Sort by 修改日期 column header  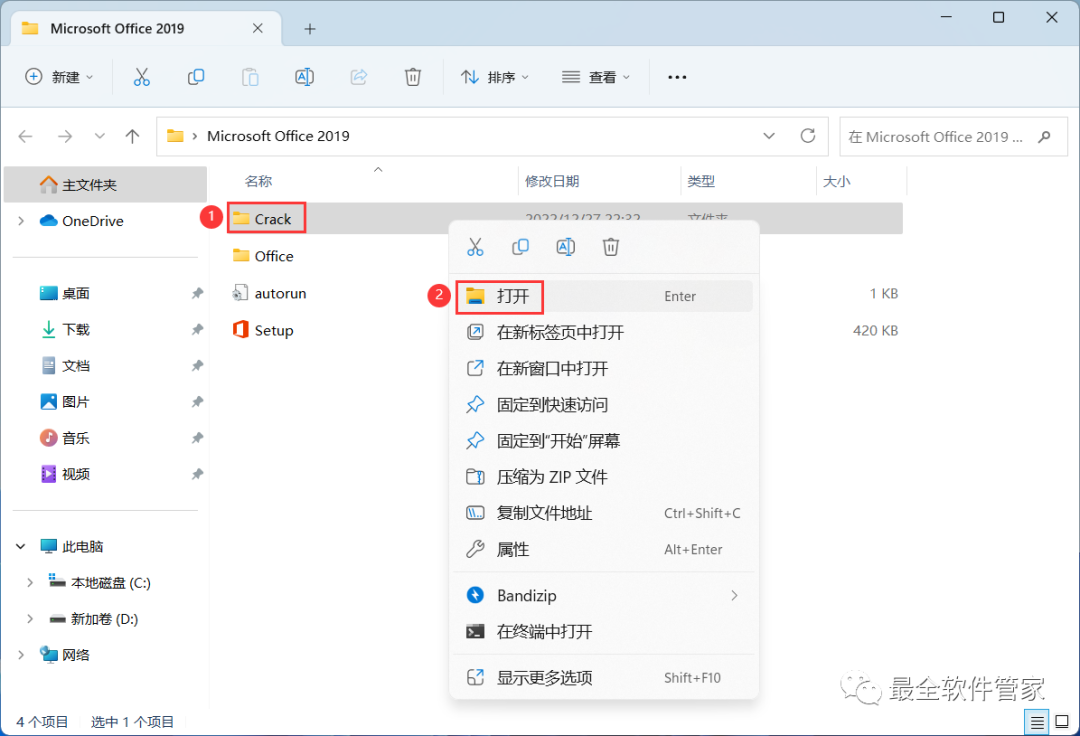click(x=552, y=181)
